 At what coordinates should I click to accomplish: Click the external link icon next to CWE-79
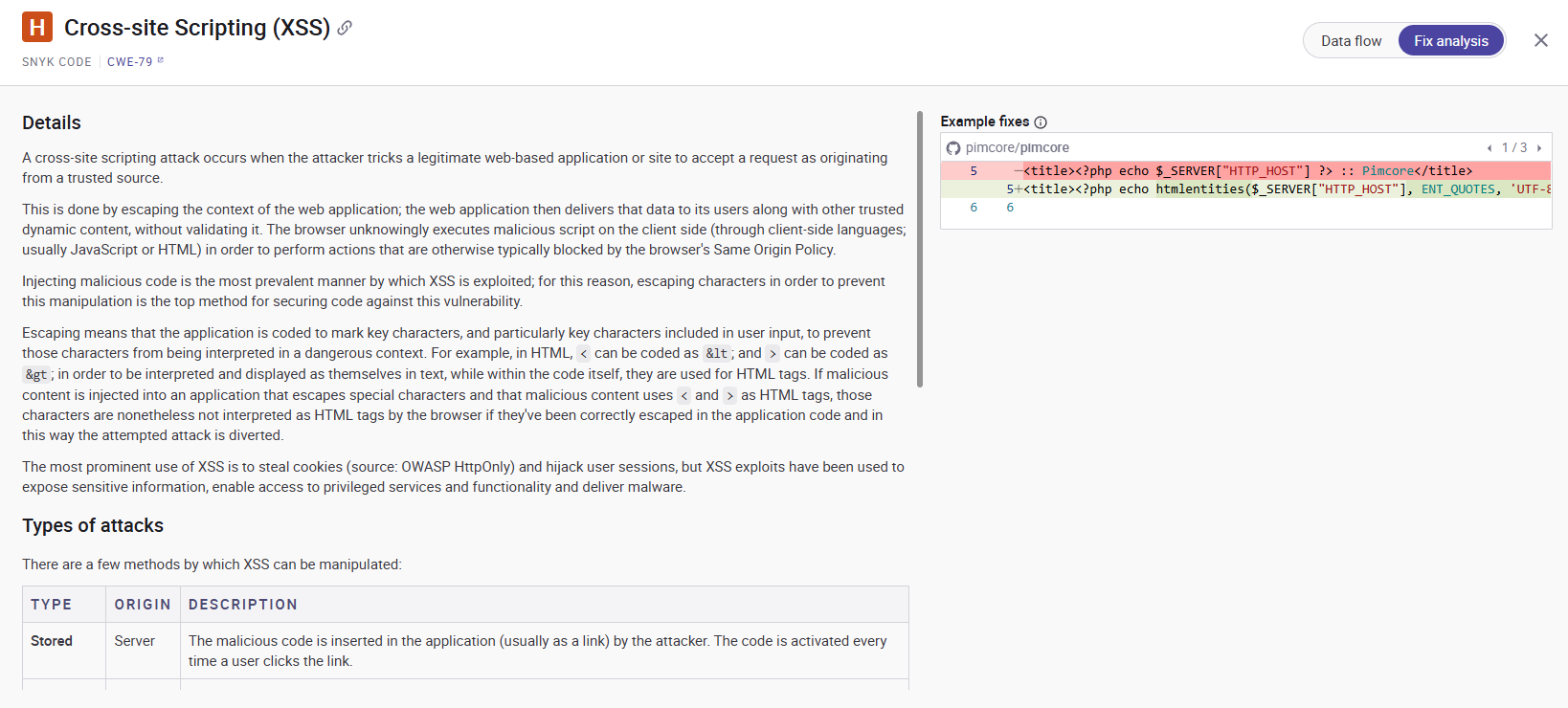coord(161,60)
